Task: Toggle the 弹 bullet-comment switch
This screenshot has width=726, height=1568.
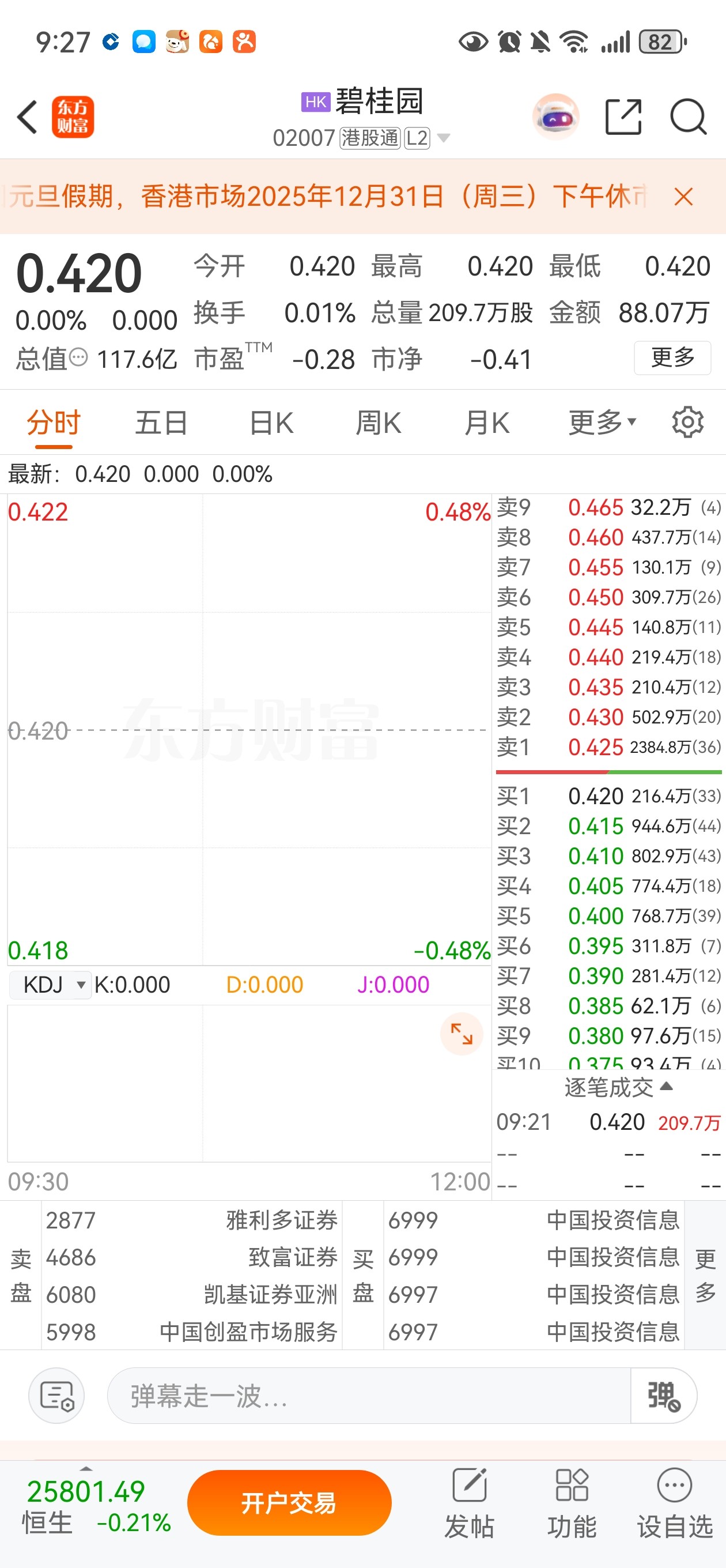Action: (x=663, y=1396)
